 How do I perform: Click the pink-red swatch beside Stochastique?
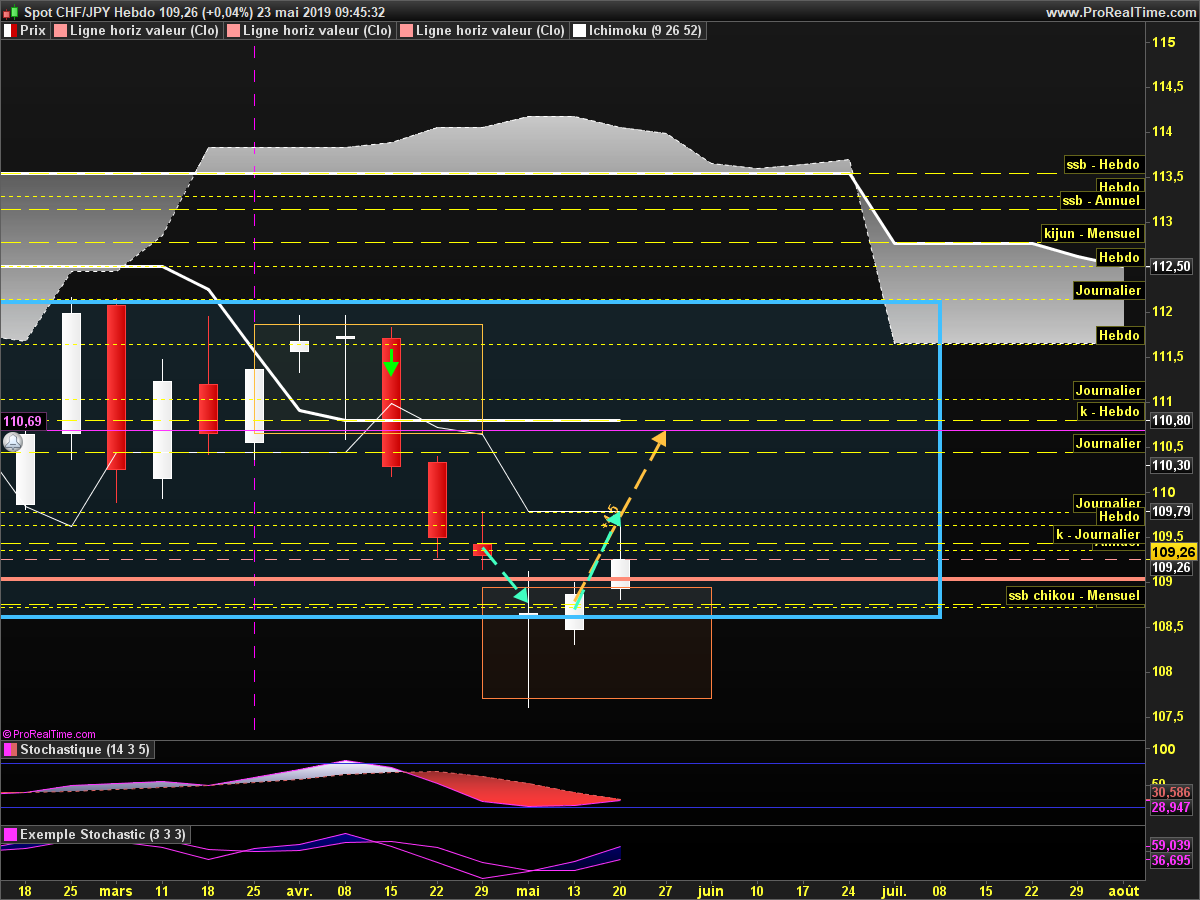pyautogui.click(x=9, y=749)
